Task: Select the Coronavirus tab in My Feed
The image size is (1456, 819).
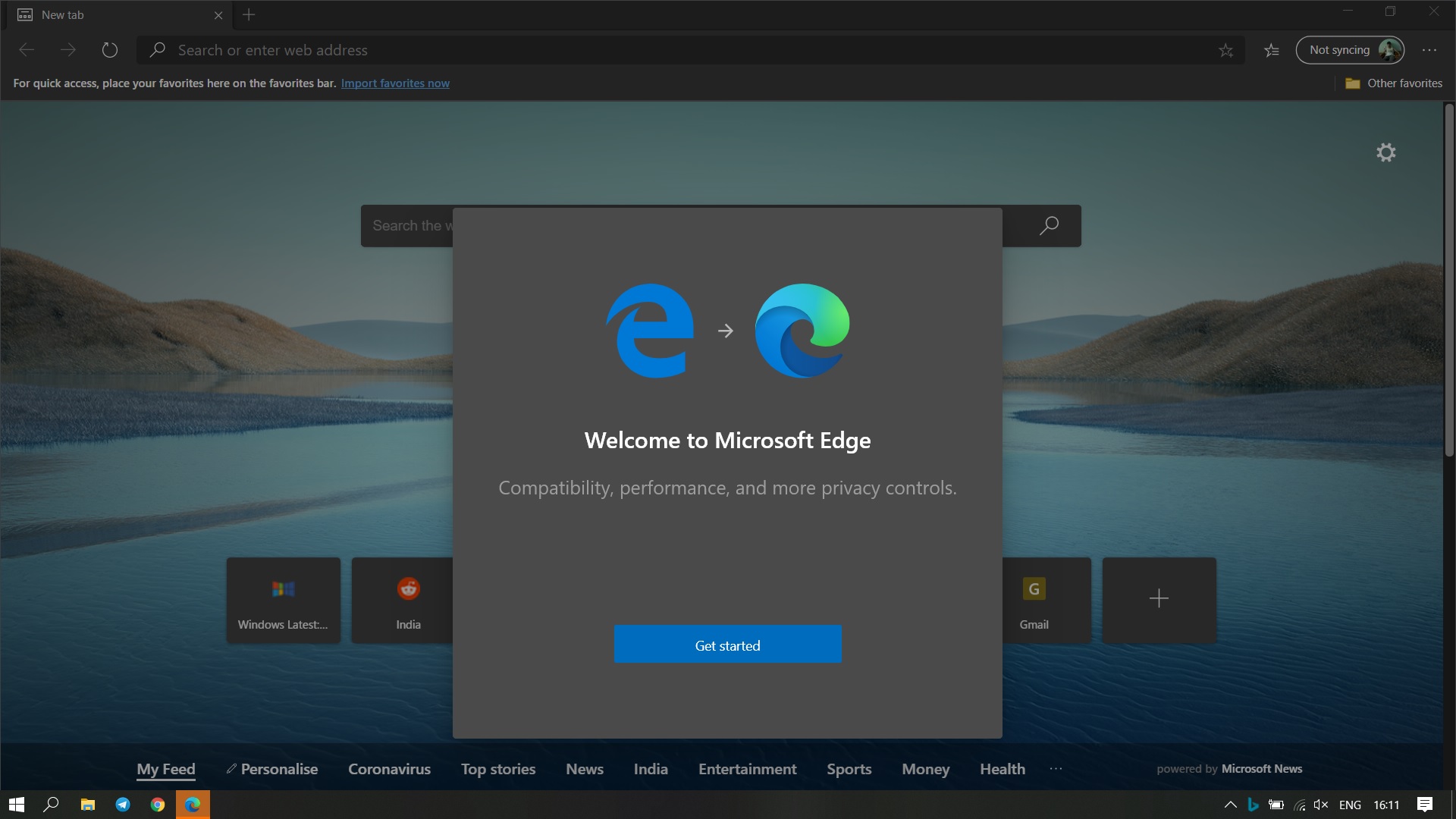Action: (x=389, y=768)
